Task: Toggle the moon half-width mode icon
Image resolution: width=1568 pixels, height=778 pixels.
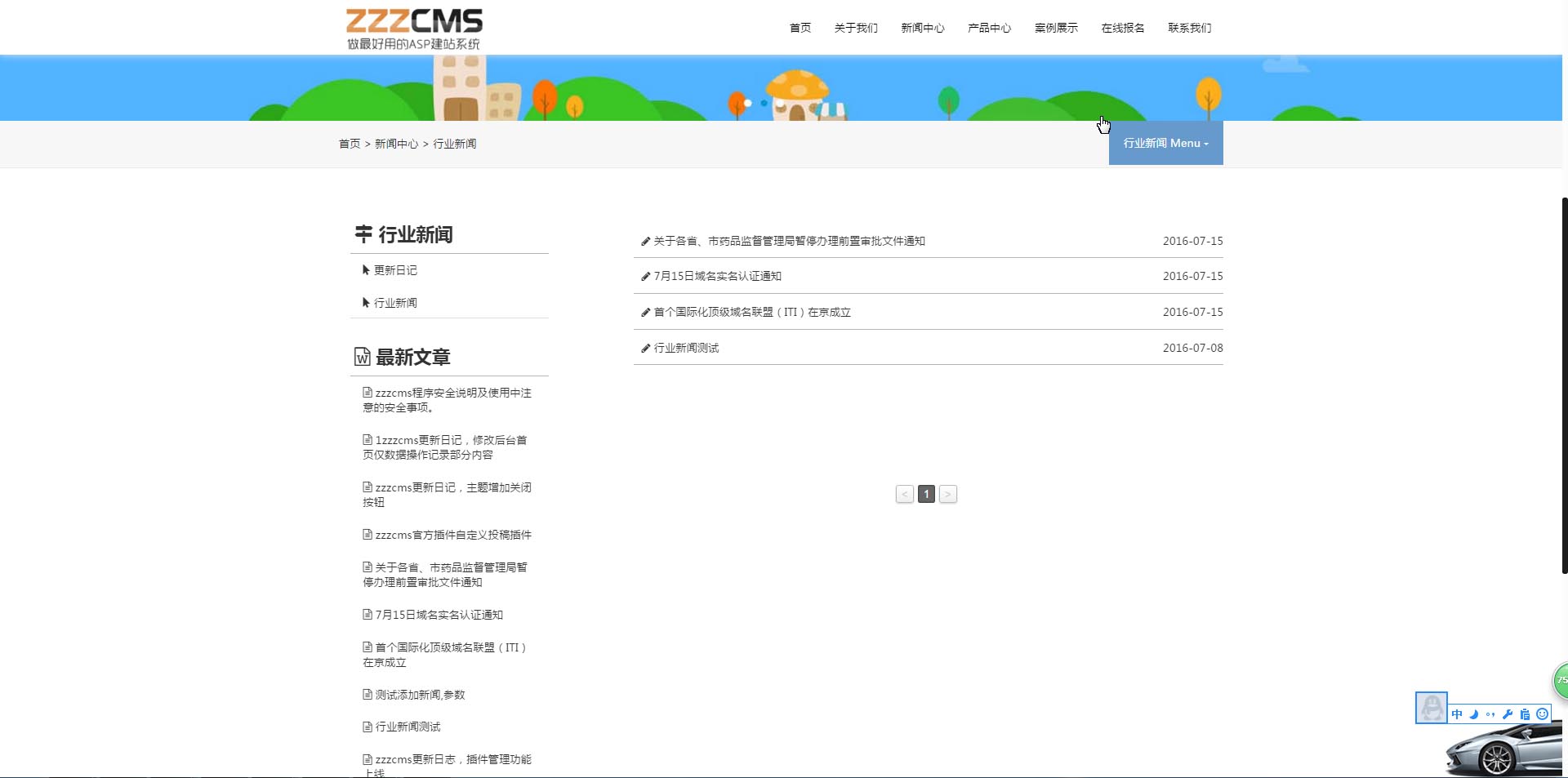Action: tap(1474, 714)
